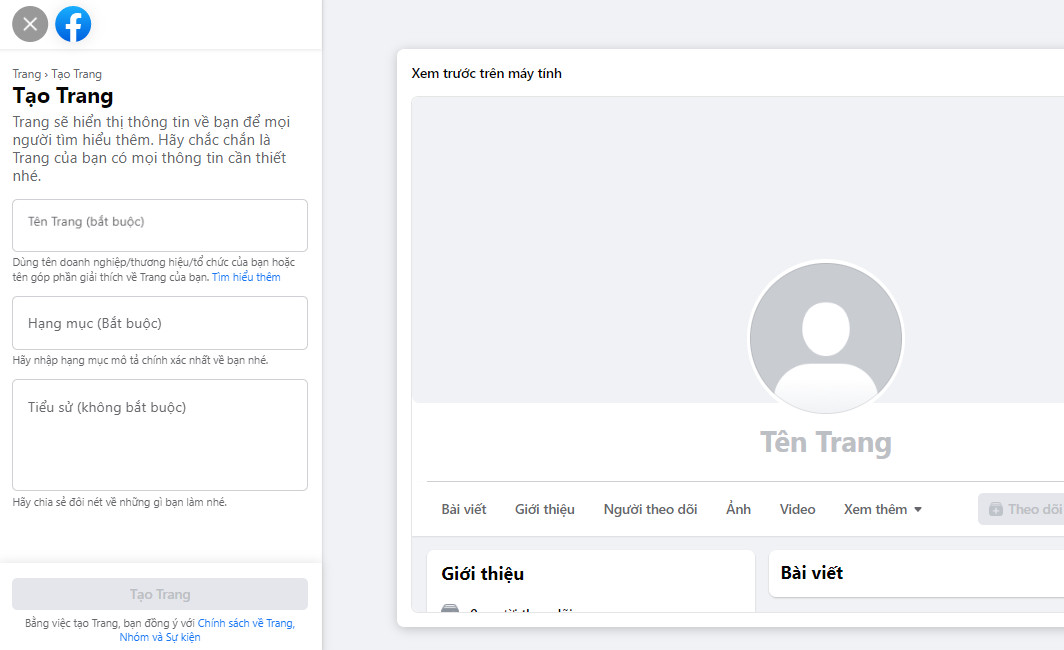The image size is (1064, 650).
Task: Click the hint text under Tiểu sử field
Action: coord(119,502)
